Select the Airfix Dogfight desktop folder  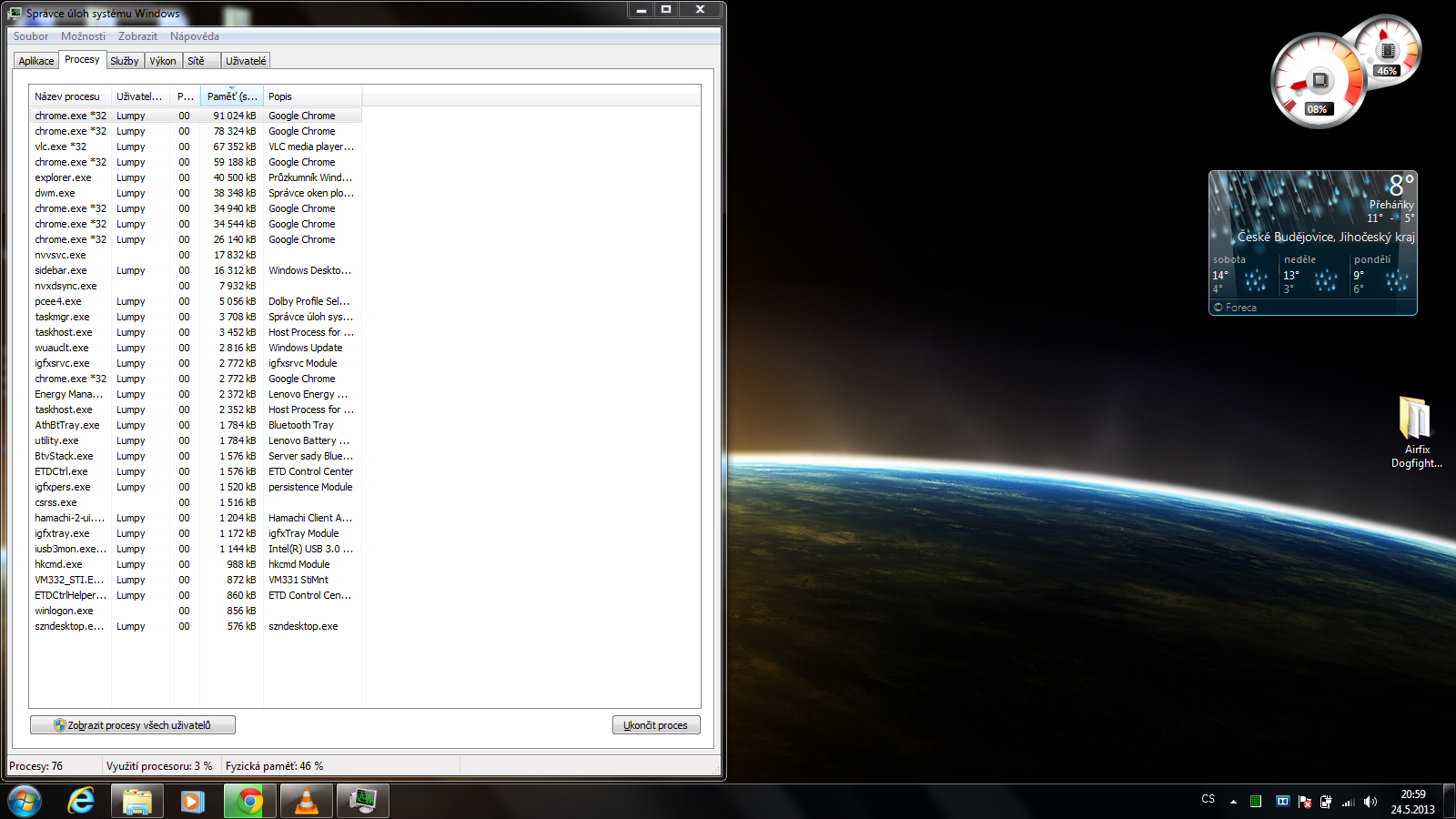(x=1416, y=432)
